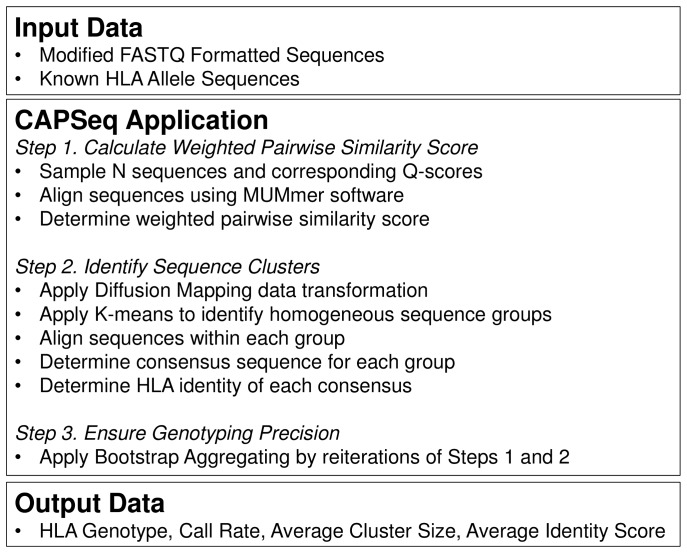Image resolution: width=687 pixels, height=553 pixels.
Task: Click Step 2 Identify Sequence Clusters heading
Action: (167, 266)
